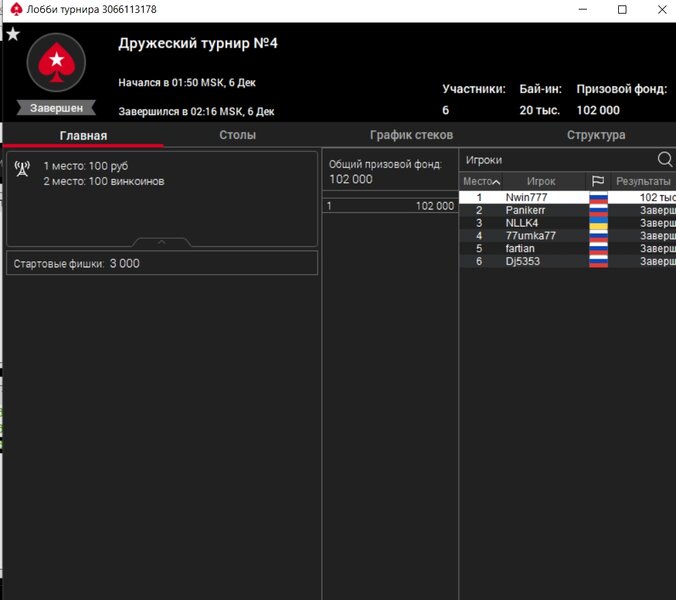Select the first place 102 000 prize row

tap(390, 205)
